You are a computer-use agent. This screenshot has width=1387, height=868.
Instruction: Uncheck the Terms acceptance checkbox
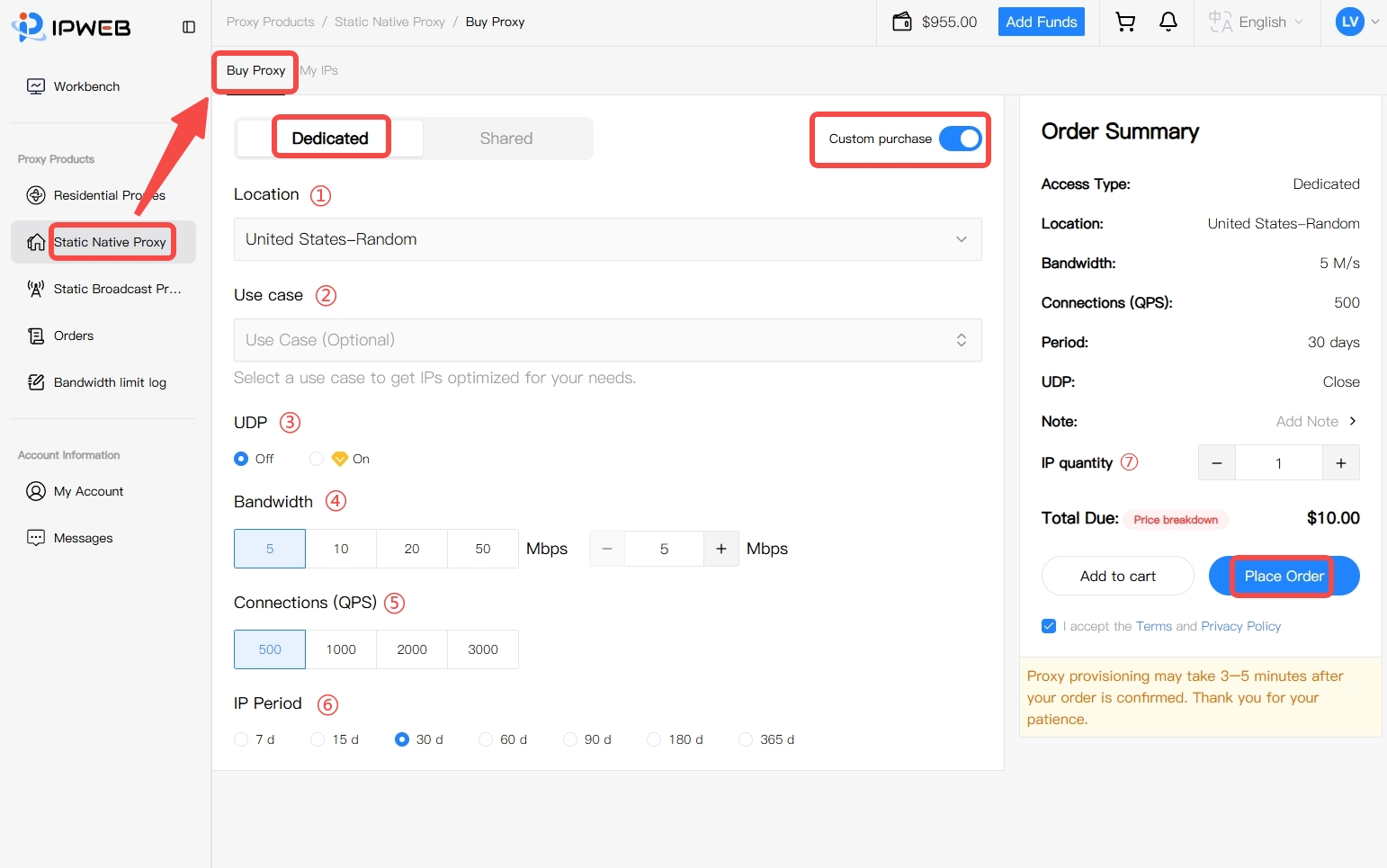point(1049,626)
